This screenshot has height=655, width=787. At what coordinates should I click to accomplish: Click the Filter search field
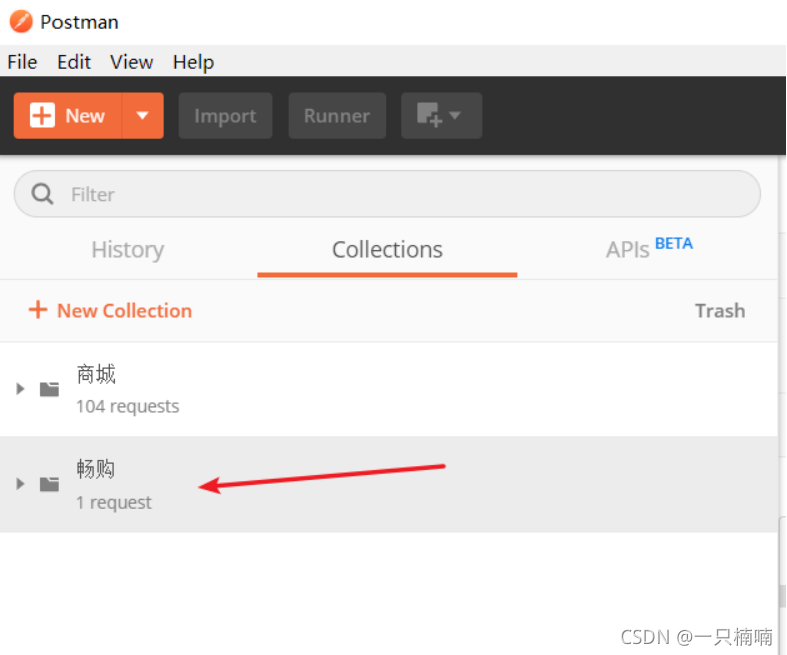click(x=387, y=194)
